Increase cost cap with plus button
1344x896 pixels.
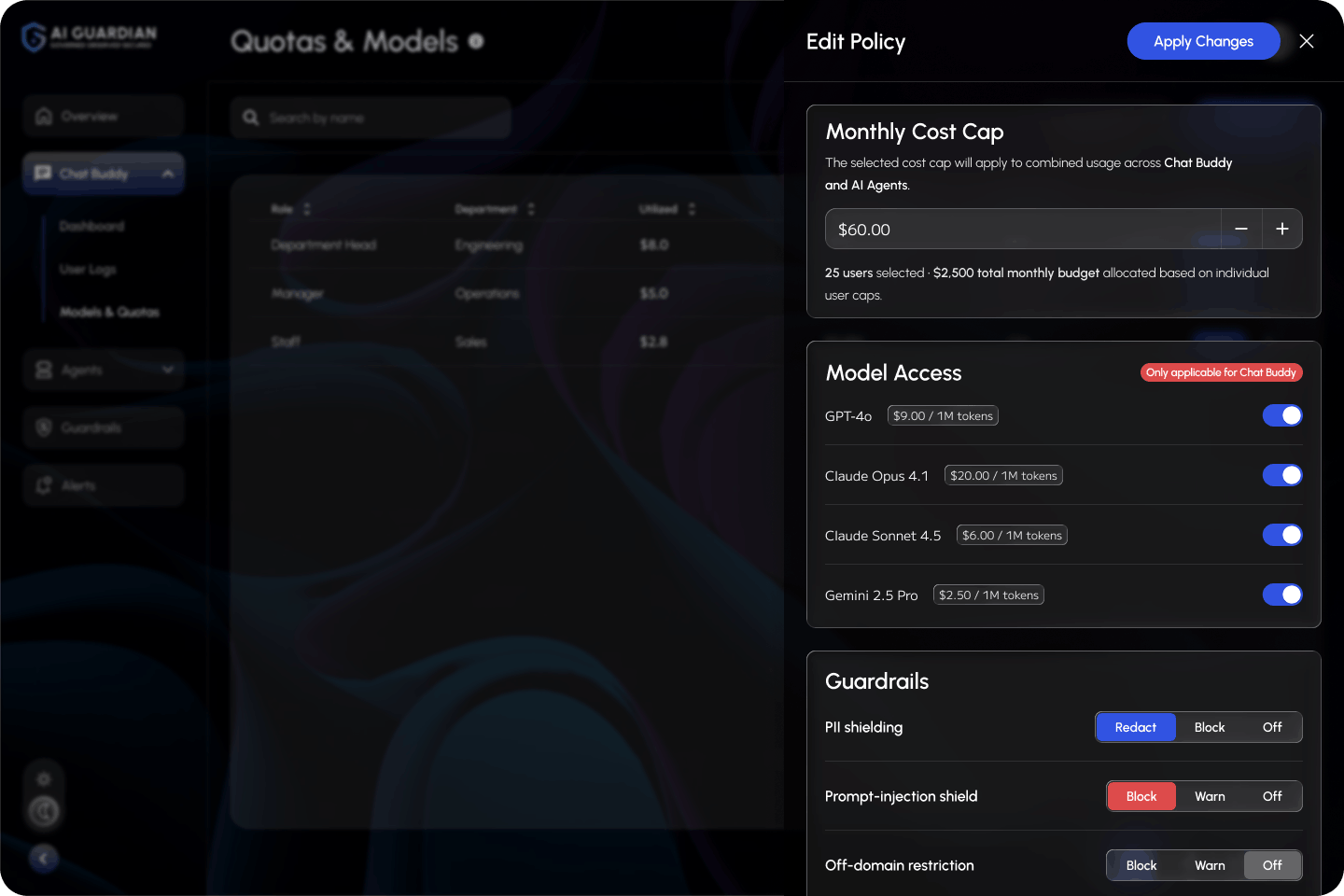(x=1282, y=229)
